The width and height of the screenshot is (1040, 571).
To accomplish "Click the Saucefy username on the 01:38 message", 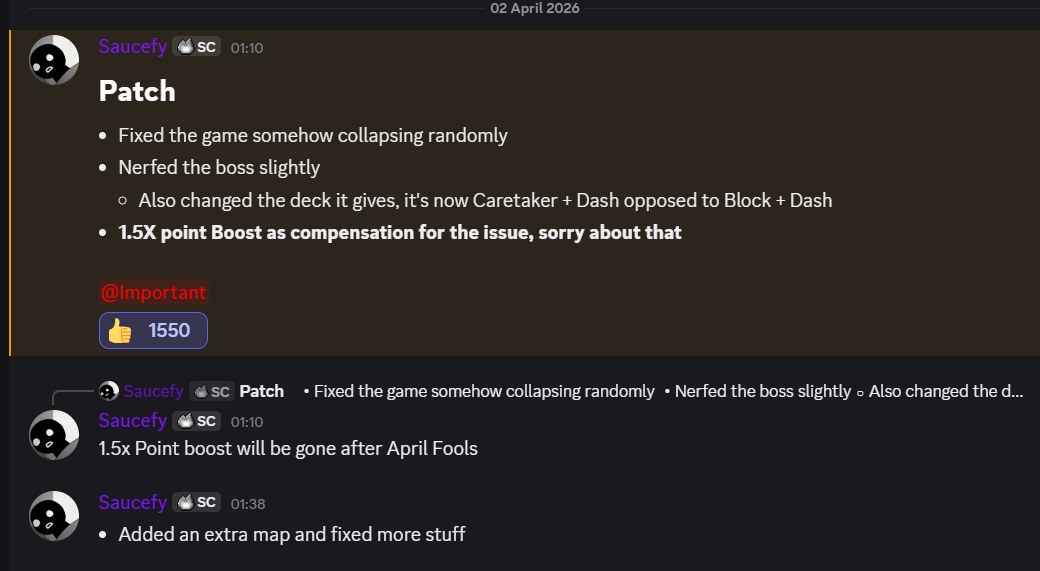I will (132, 503).
